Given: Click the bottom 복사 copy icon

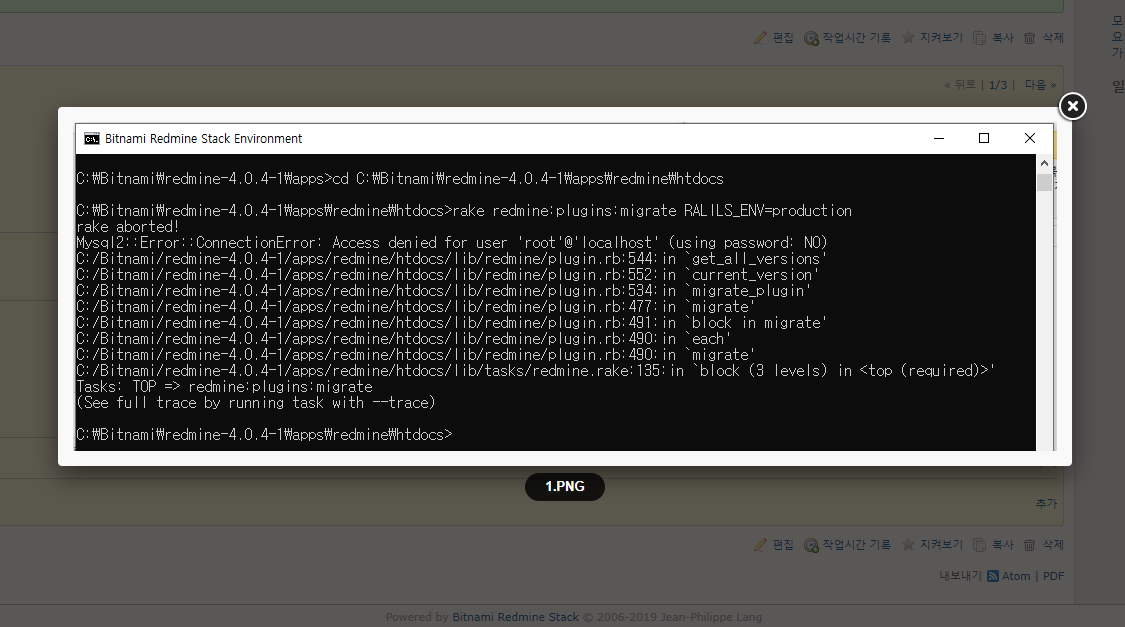Looking at the screenshot, I should point(979,545).
